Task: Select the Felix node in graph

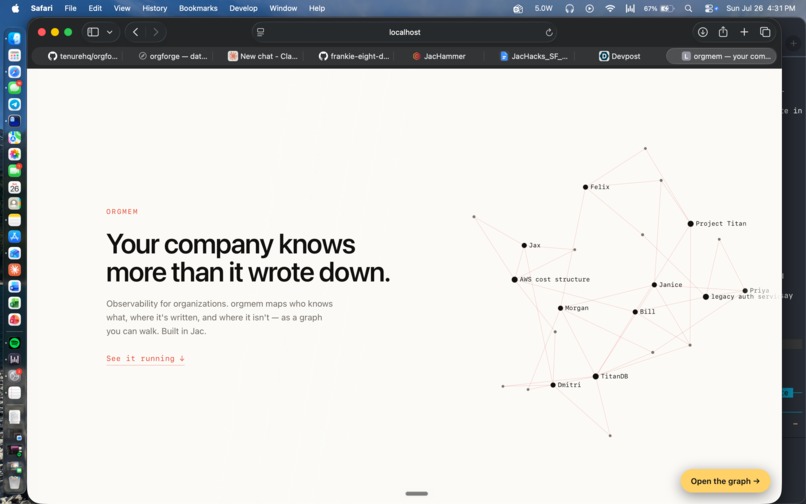Action: [585, 187]
